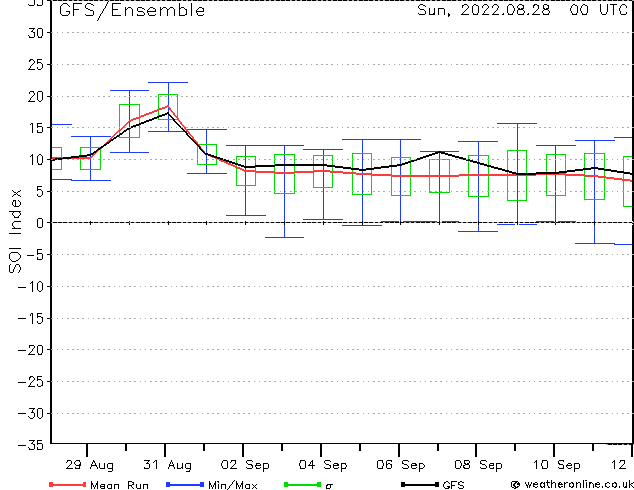Click the green sigma box at 30 Aug
The height and width of the screenshot is (490, 634).
[129, 121]
